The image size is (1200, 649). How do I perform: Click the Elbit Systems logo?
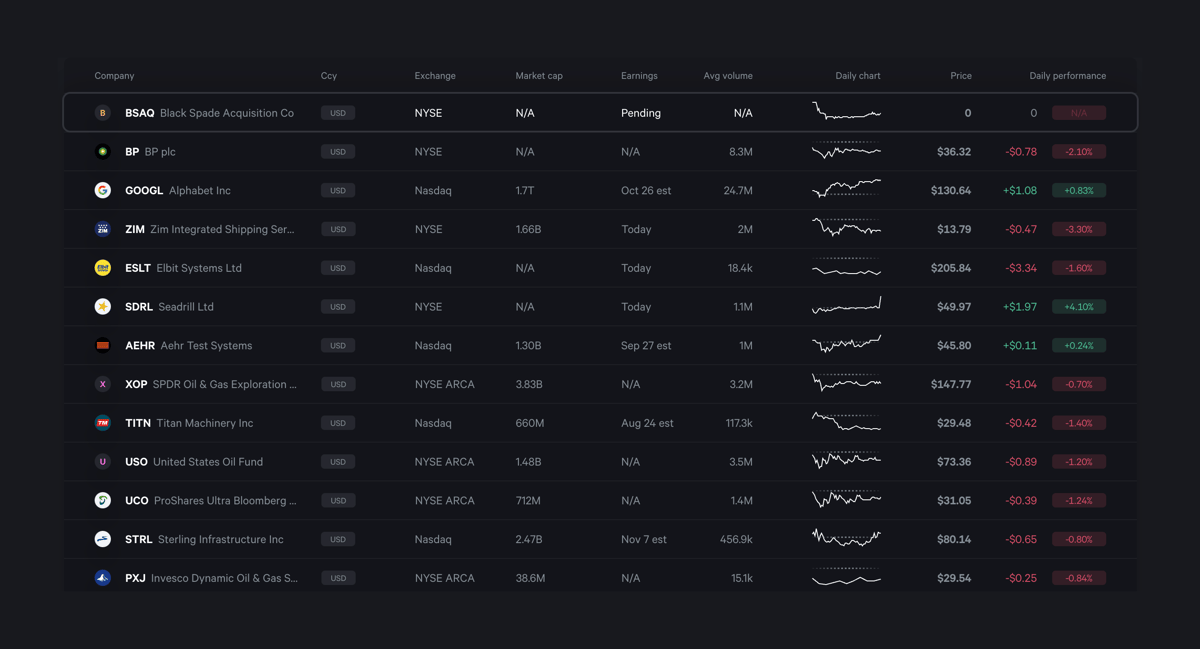coord(103,267)
